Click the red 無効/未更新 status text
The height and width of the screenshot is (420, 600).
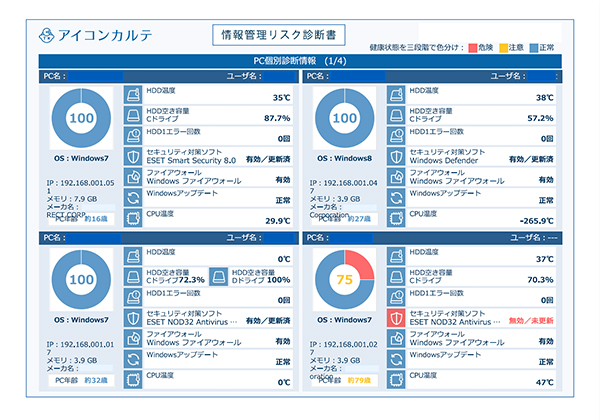tap(531, 321)
